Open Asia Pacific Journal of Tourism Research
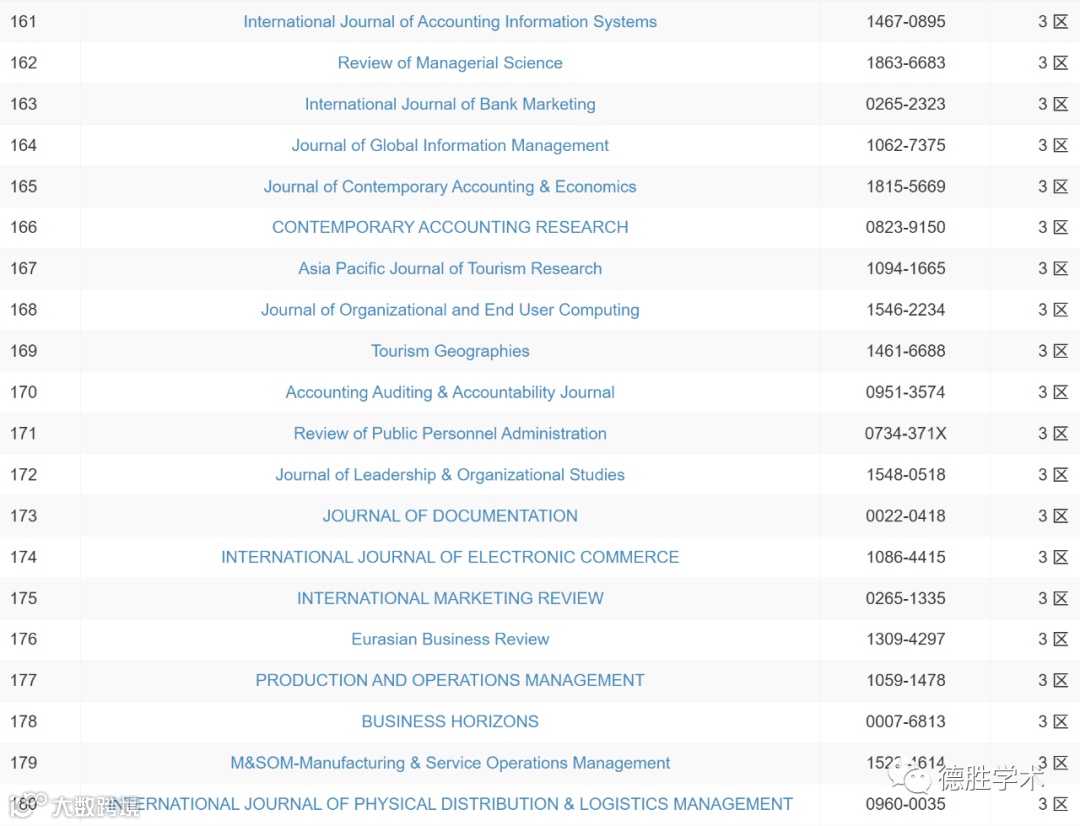The width and height of the screenshot is (1080, 826). click(450, 269)
